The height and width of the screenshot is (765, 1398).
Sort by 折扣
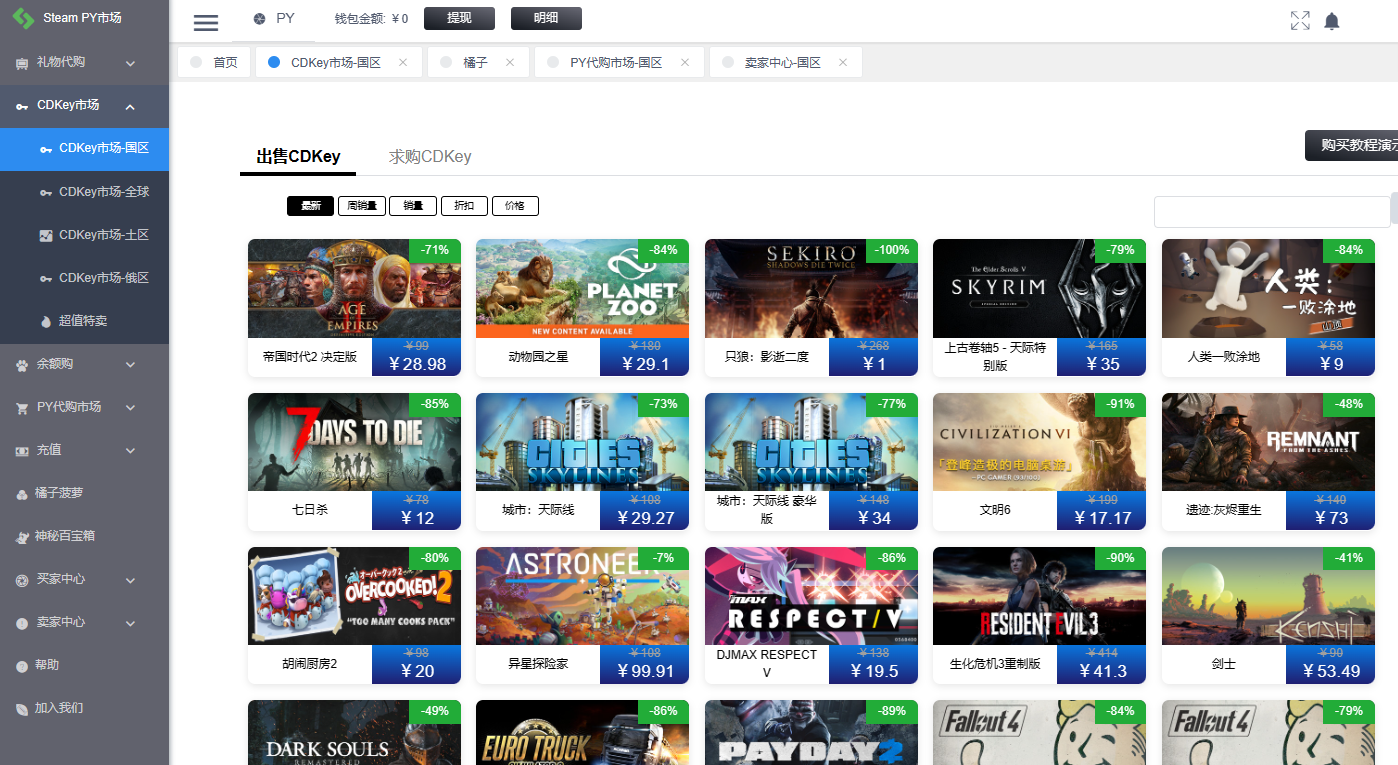click(x=464, y=206)
